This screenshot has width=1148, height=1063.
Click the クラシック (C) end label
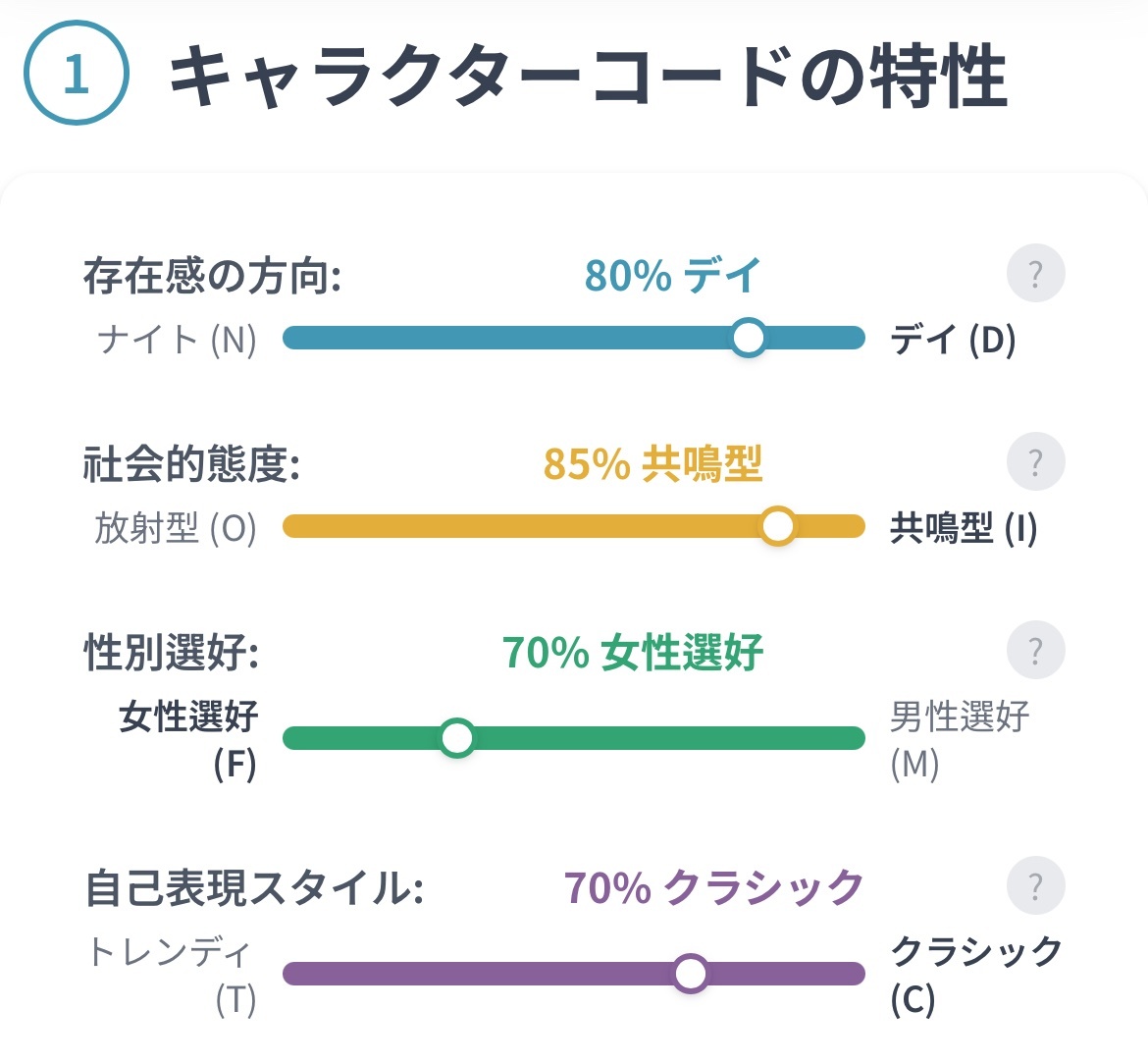[976, 976]
